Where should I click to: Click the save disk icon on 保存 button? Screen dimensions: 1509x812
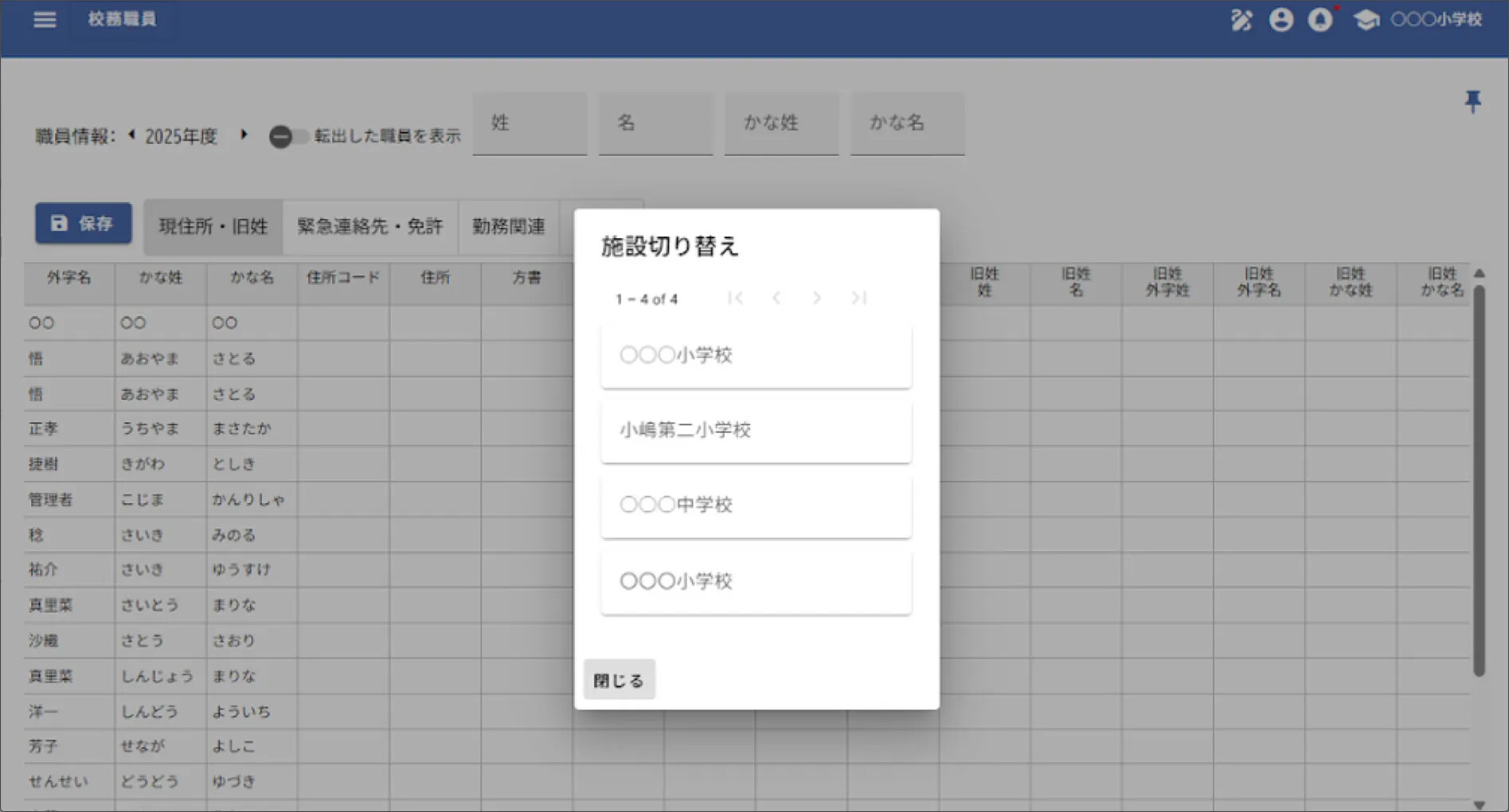[x=59, y=223]
